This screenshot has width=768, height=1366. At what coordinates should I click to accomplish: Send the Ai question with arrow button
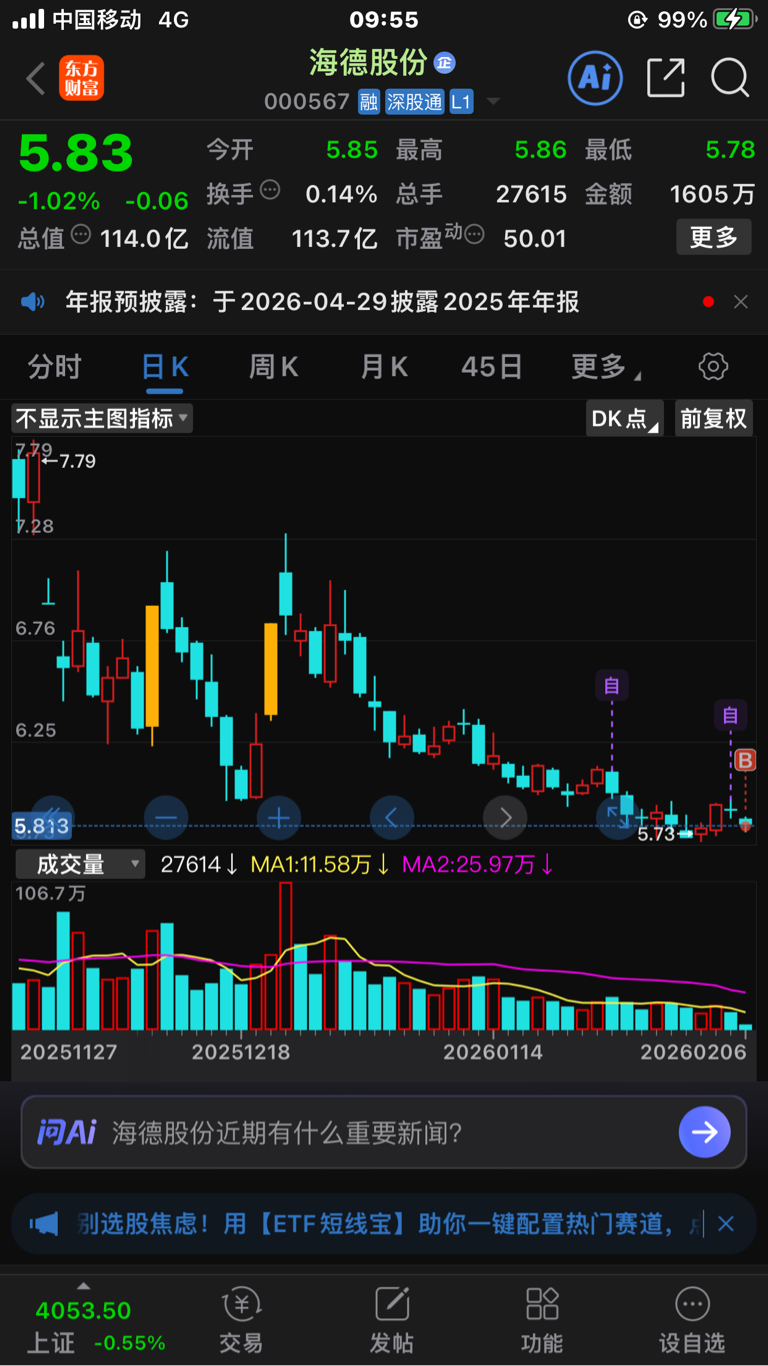click(705, 1132)
